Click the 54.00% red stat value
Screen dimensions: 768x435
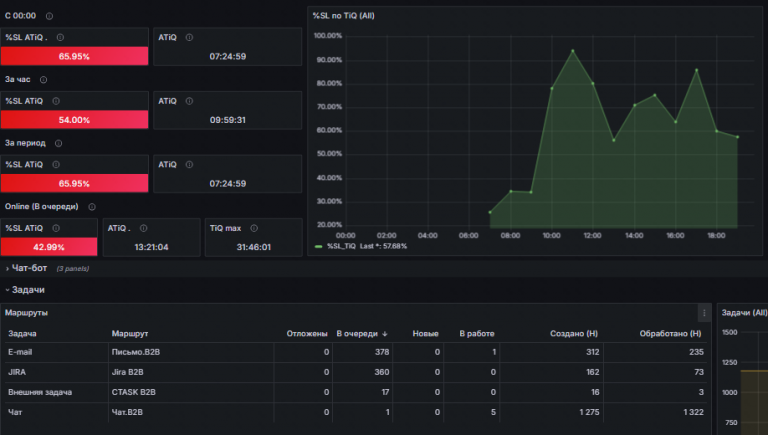point(74,120)
